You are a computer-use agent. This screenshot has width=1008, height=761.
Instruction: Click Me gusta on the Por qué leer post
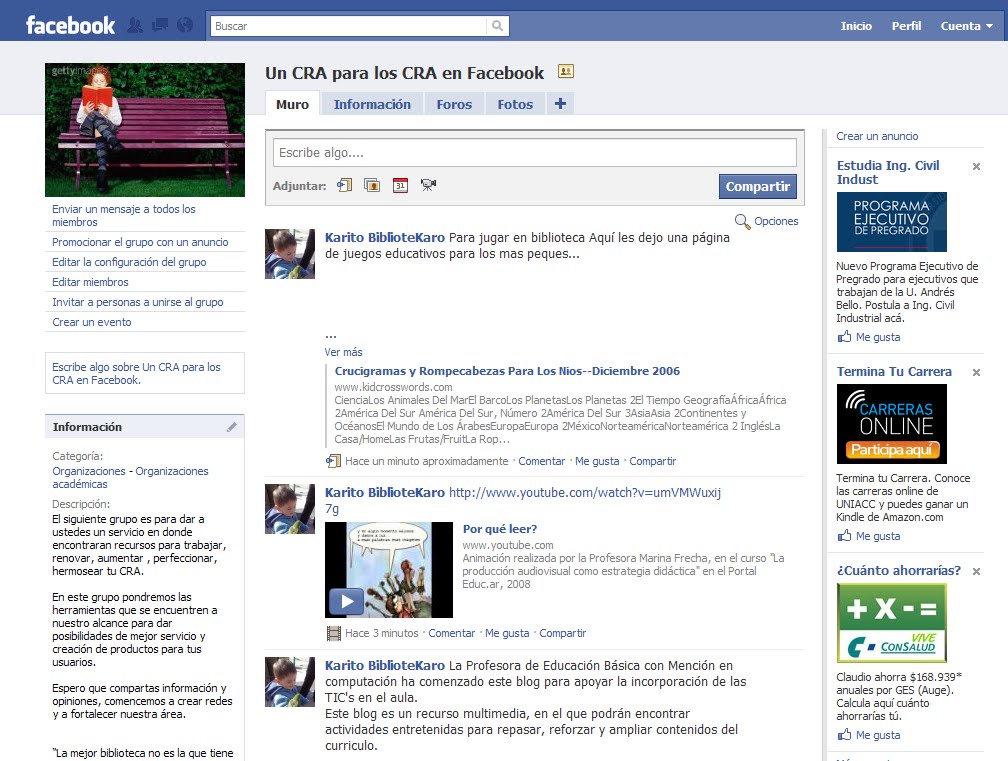point(507,633)
